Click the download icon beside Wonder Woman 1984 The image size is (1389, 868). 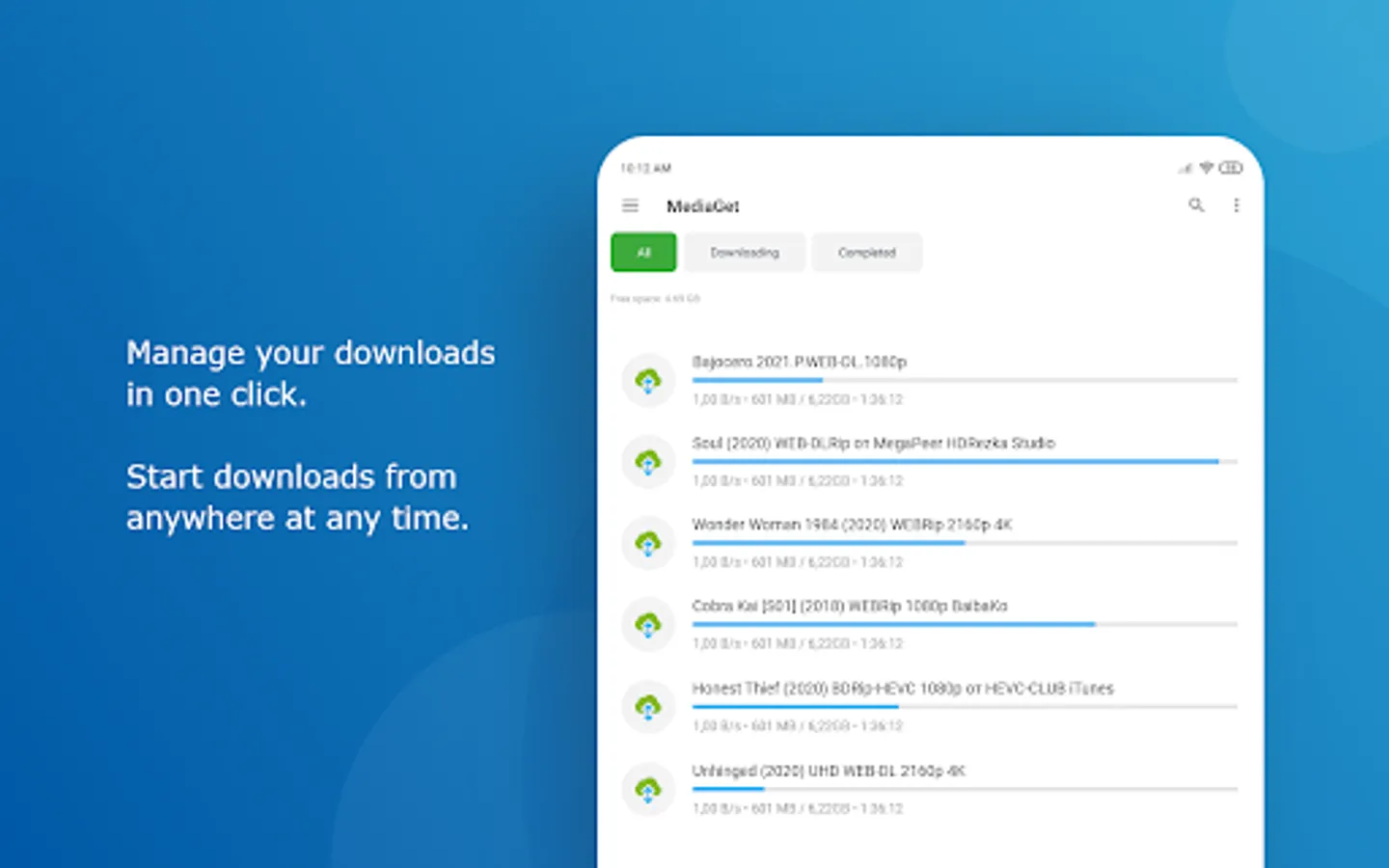coord(648,544)
